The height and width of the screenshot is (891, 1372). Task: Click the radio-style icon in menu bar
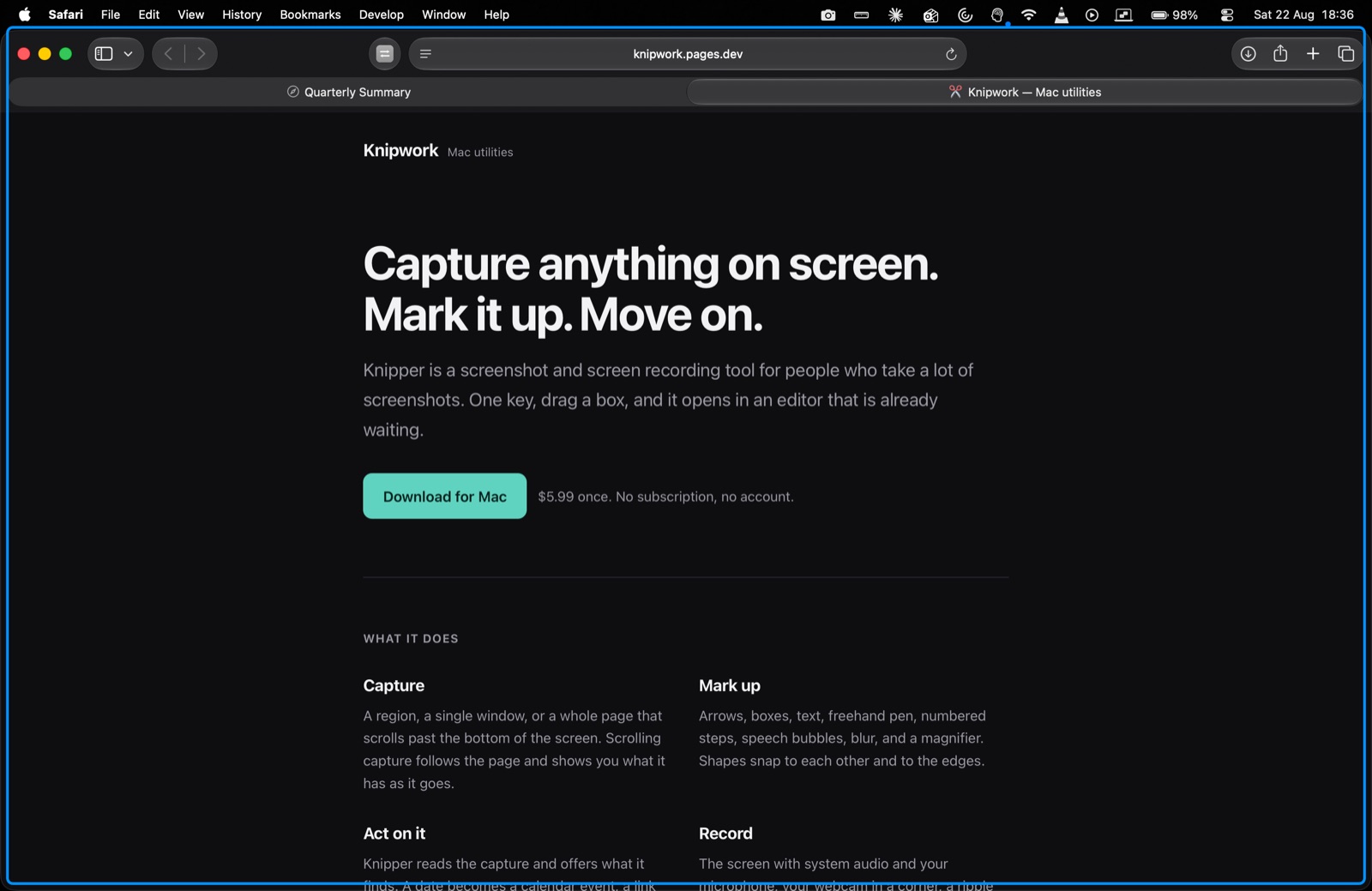[930, 15]
